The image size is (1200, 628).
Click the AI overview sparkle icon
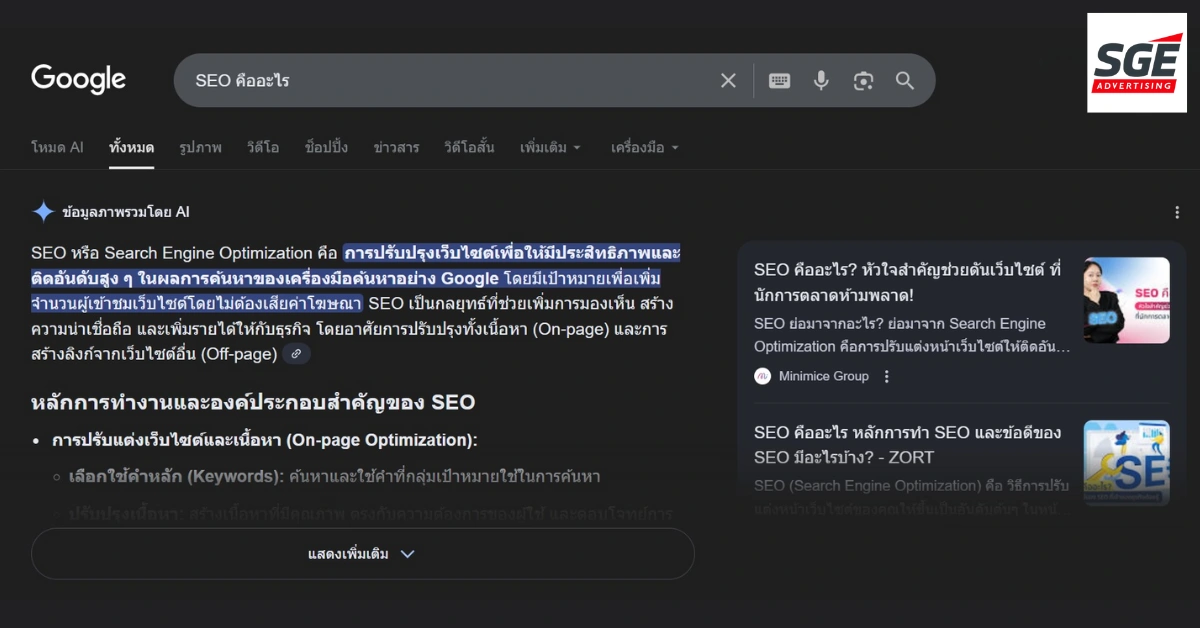pyautogui.click(x=43, y=212)
